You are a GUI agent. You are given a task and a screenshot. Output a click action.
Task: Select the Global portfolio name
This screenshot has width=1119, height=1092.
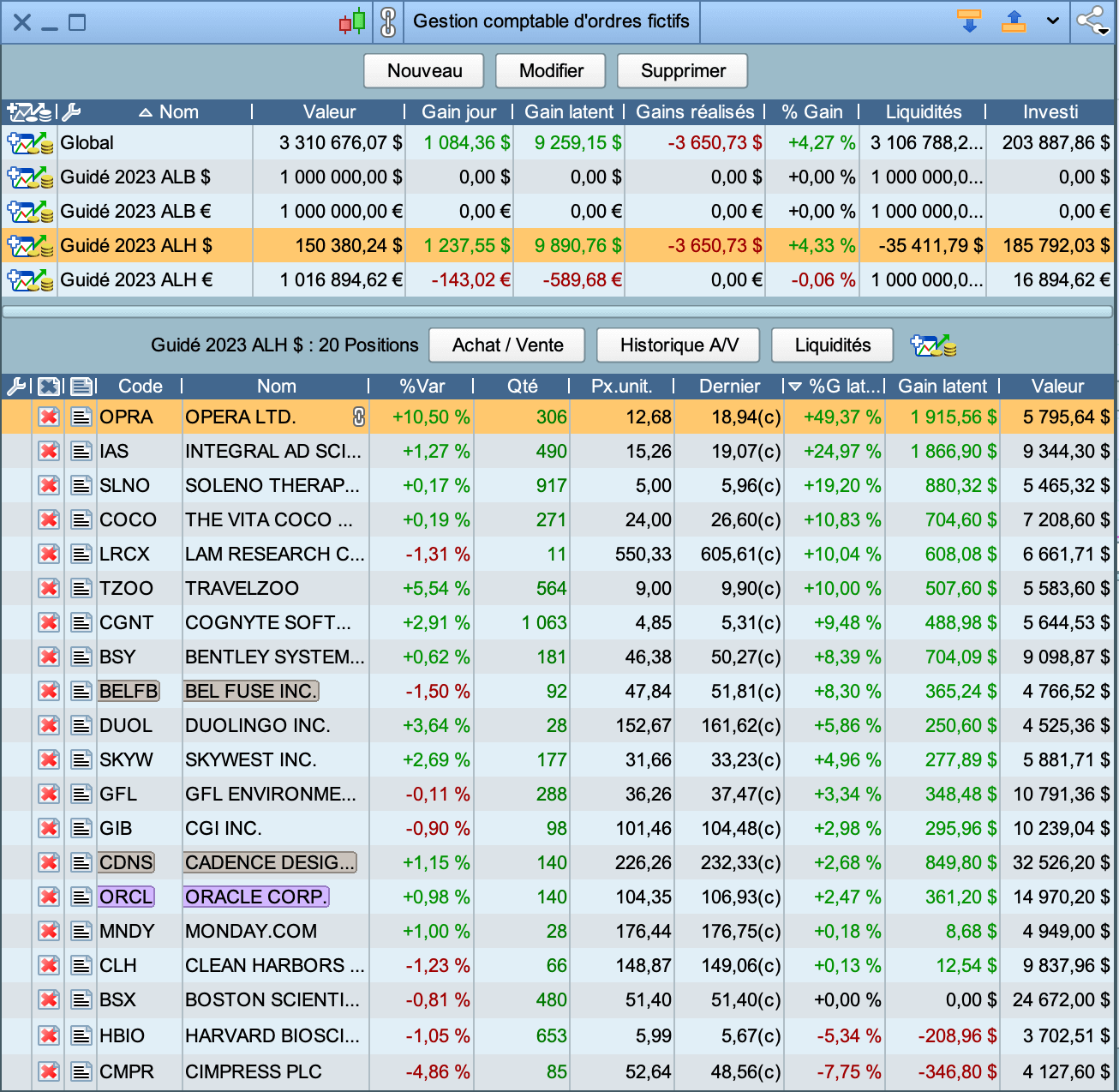[x=87, y=143]
